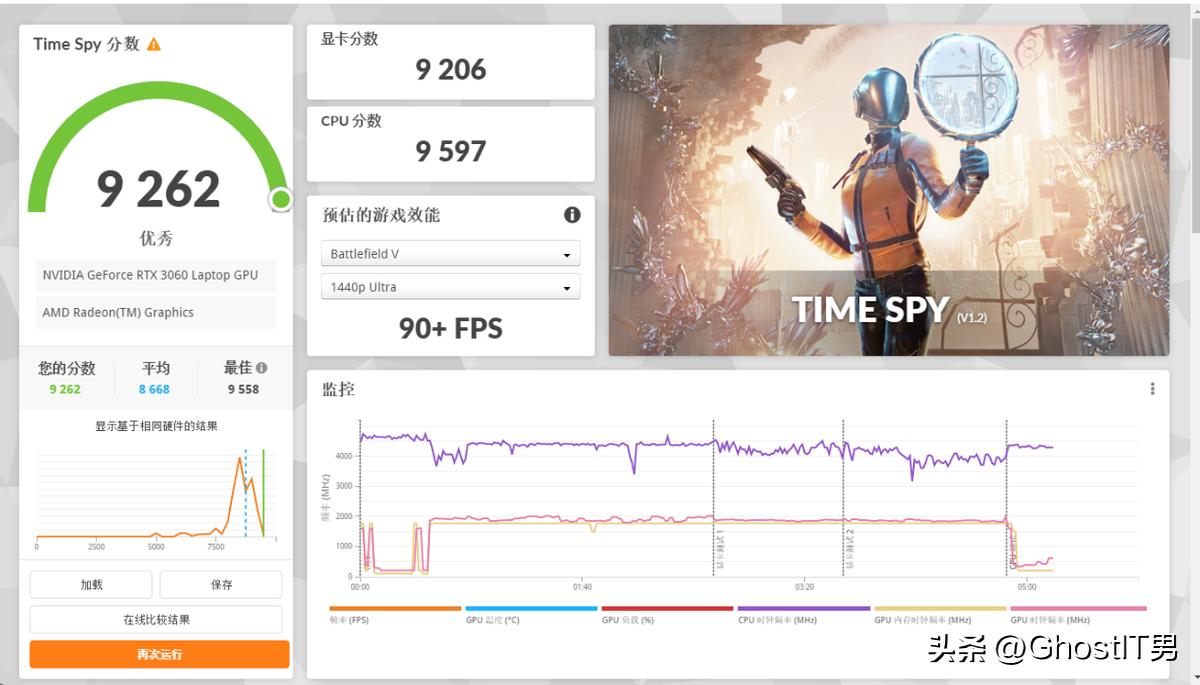Open the 1440p Ultra resolution dropdown
The height and width of the screenshot is (685, 1200).
450,287
